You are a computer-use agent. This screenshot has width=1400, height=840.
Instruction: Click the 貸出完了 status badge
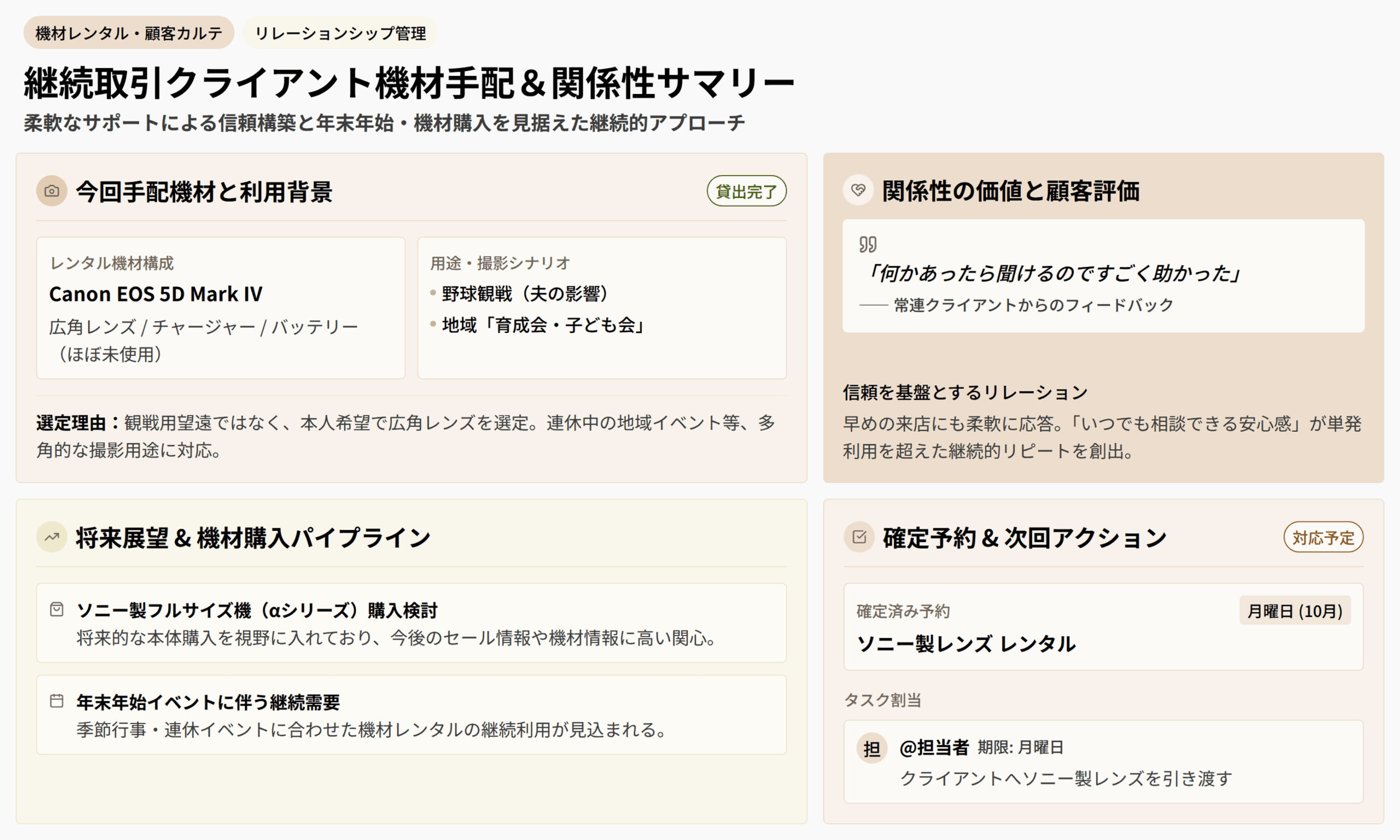tap(746, 191)
